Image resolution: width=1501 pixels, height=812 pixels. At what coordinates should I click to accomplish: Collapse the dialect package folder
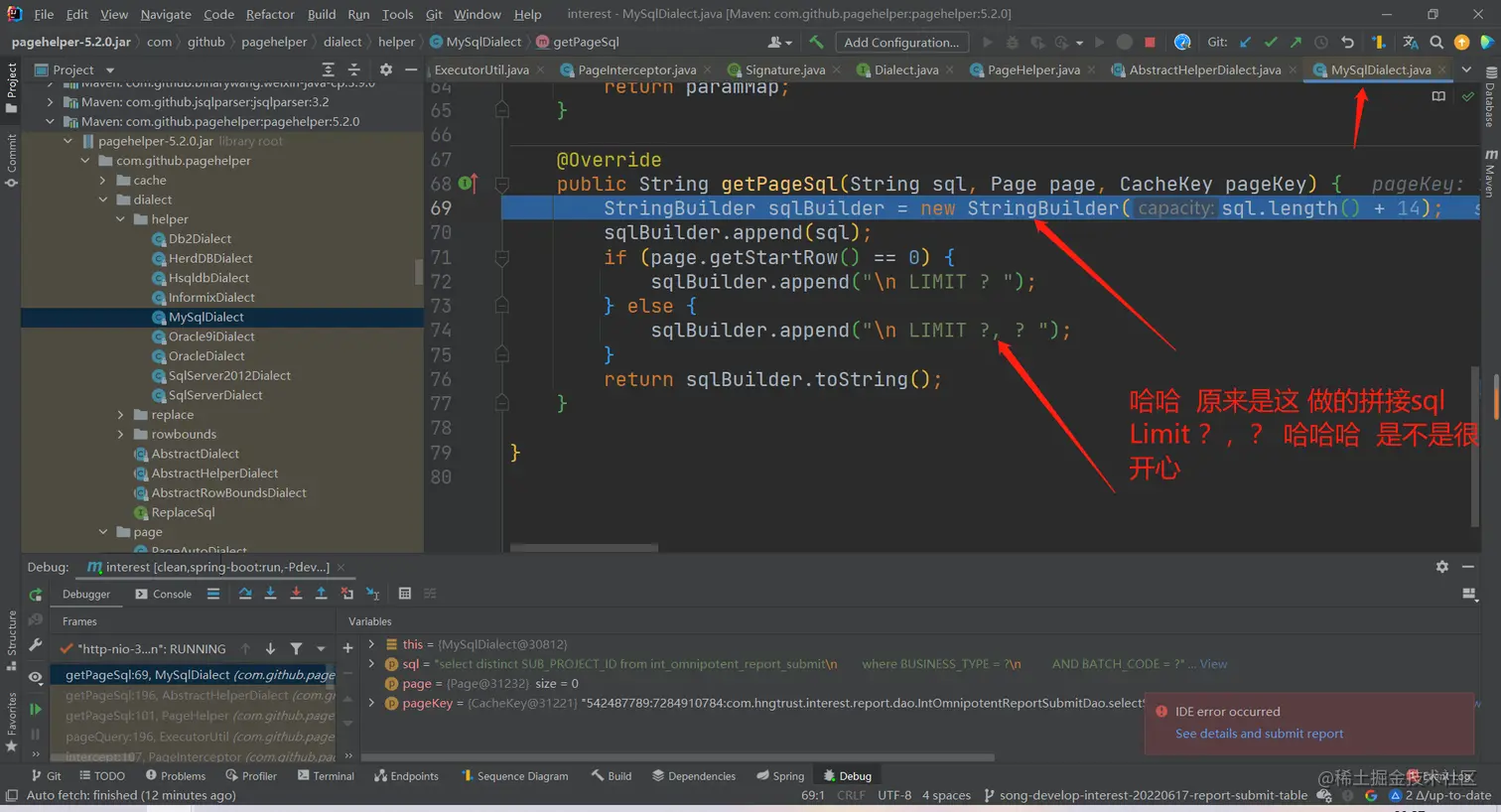coord(102,200)
